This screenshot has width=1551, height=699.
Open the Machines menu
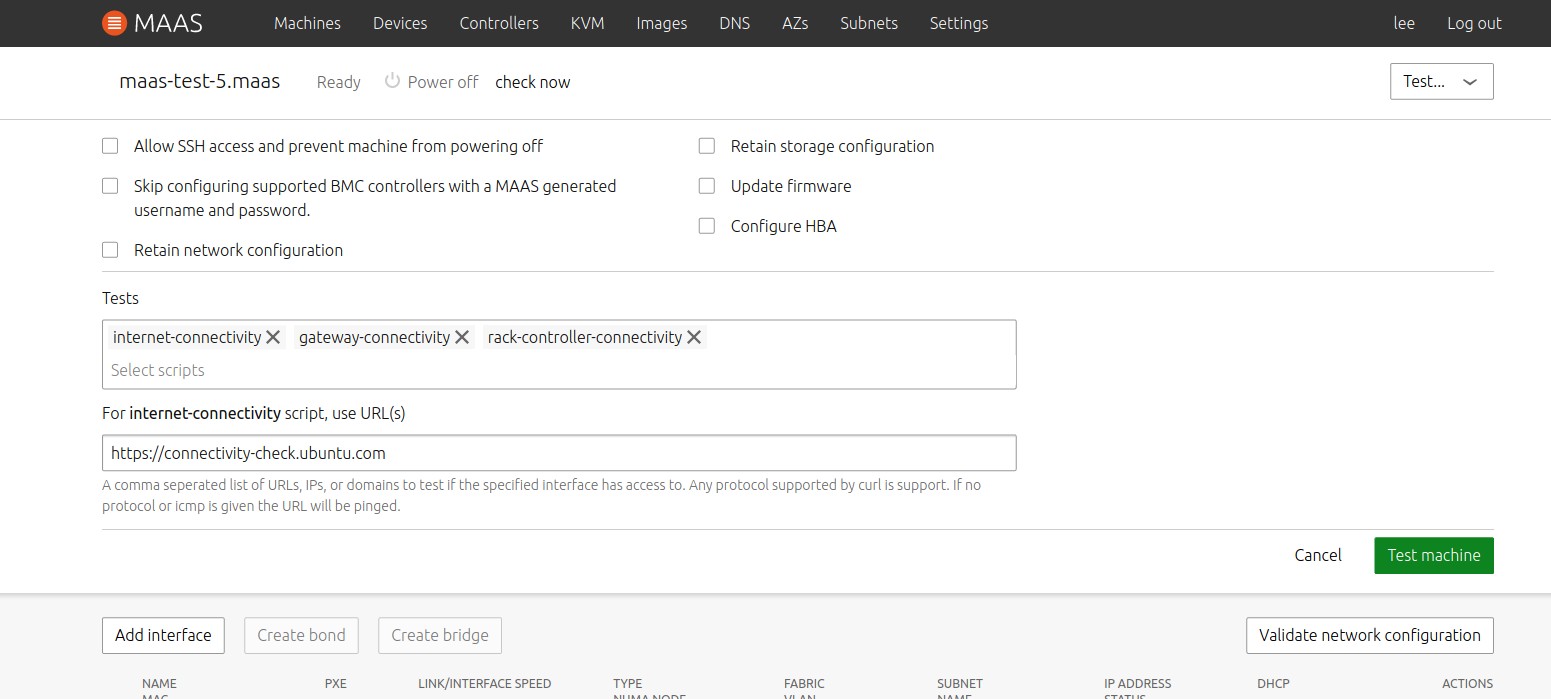(307, 23)
